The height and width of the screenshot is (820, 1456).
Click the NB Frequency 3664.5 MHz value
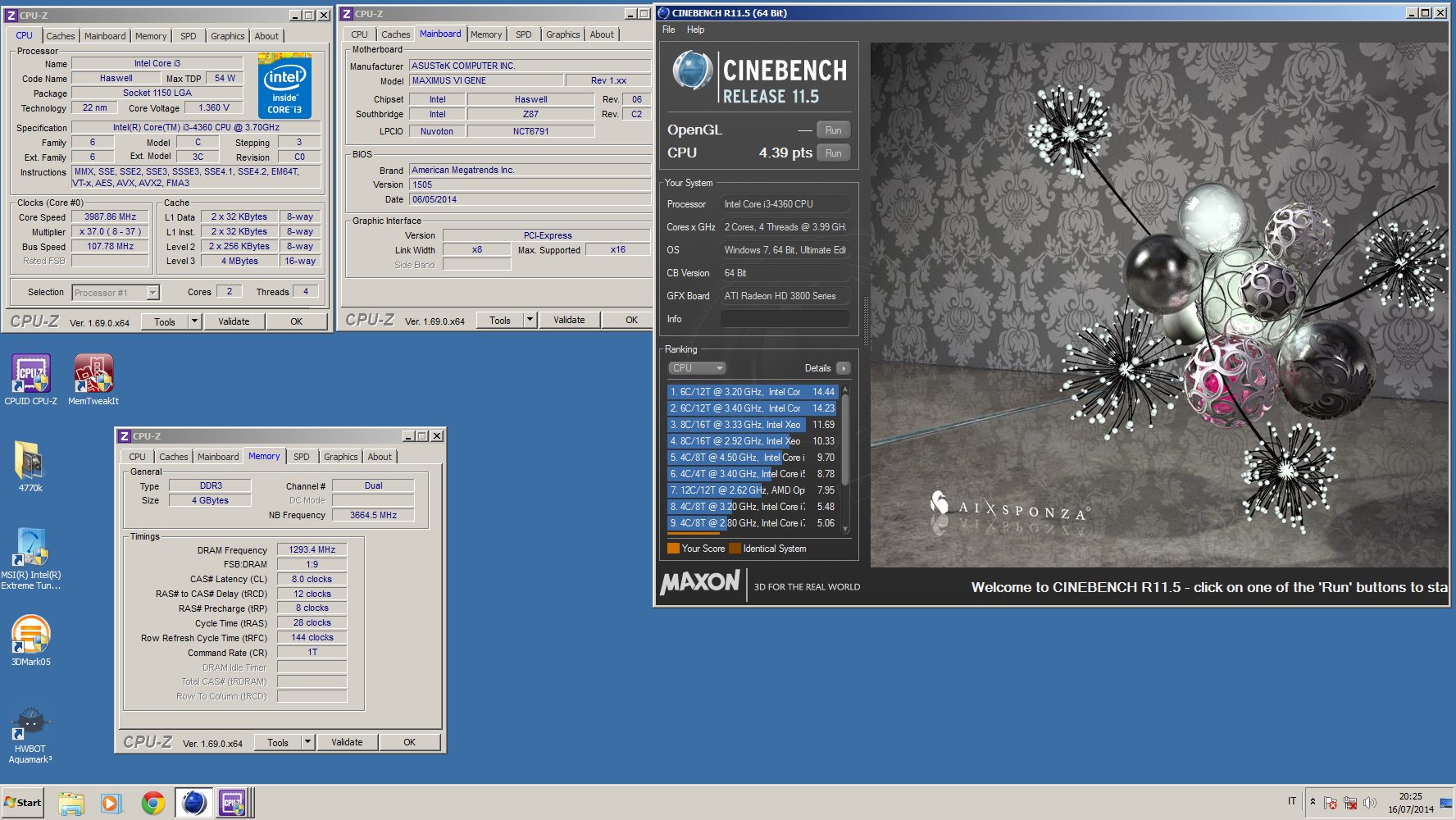373,515
